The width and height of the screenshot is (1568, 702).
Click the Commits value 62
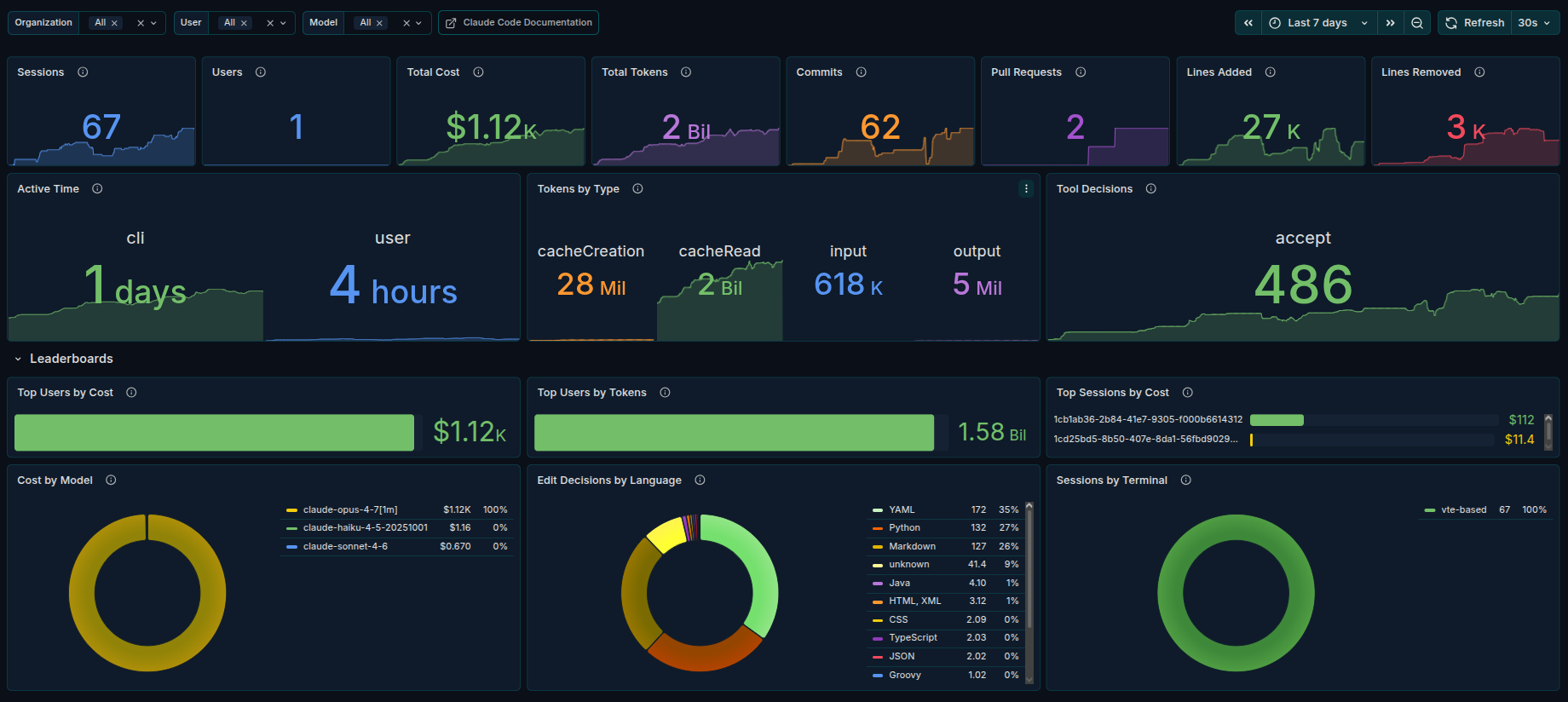pyautogui.click(x=880, y=128)
